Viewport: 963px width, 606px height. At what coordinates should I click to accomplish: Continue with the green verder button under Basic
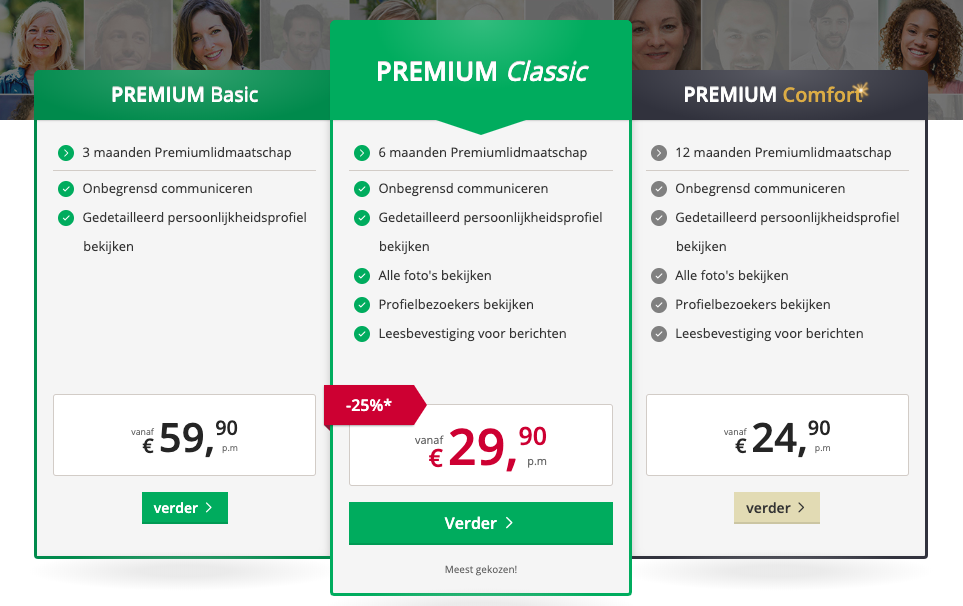pyautogui.click(x=185, y=508)
